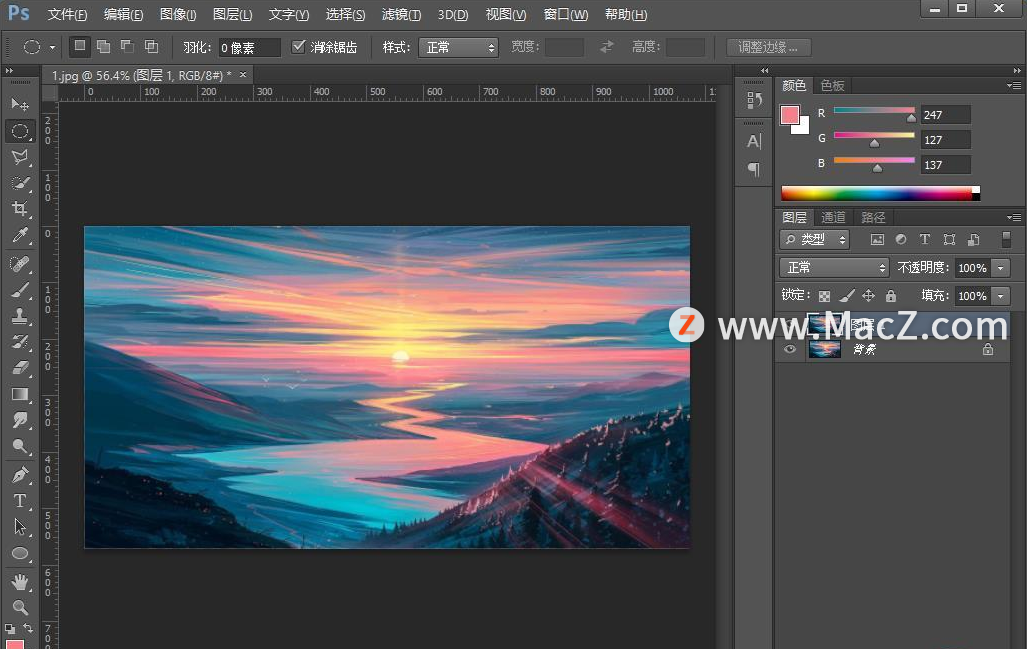This screenshot has width=1027, height=649.
Task: Select the Healing Brush bandage tool
Action: tap(20, 263)
